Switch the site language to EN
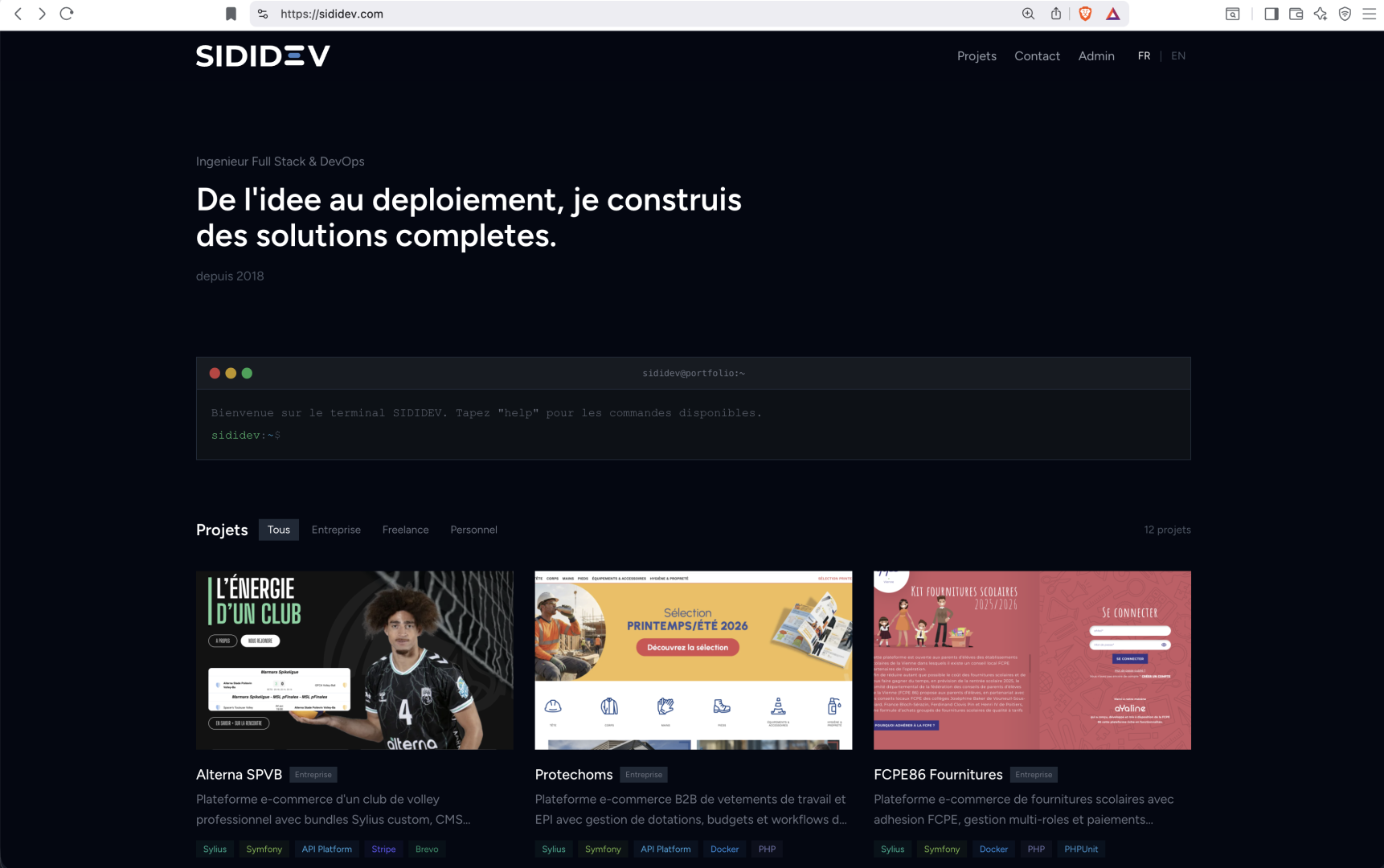Viewport: 1384px width, 868px height. [1178, 55]
